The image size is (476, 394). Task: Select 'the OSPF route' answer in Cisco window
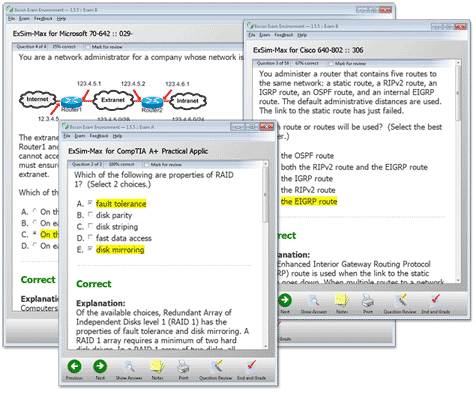[307, 156]
